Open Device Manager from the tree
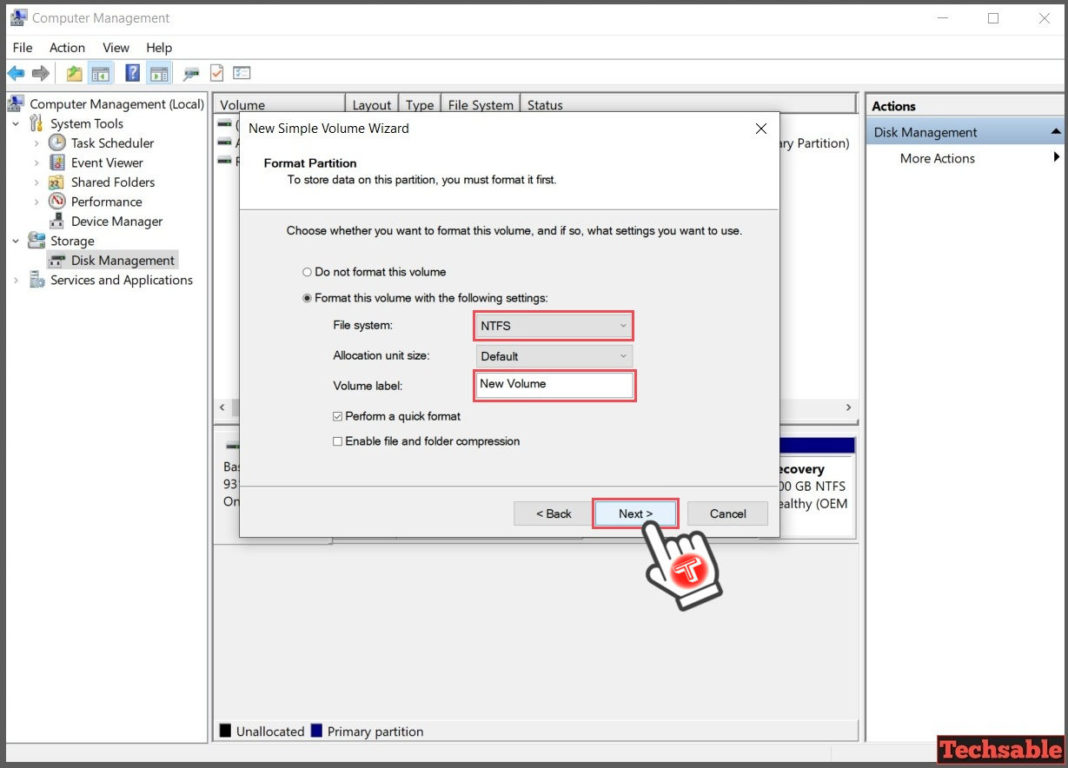1068x768 pixels. (x=116, y=221)
